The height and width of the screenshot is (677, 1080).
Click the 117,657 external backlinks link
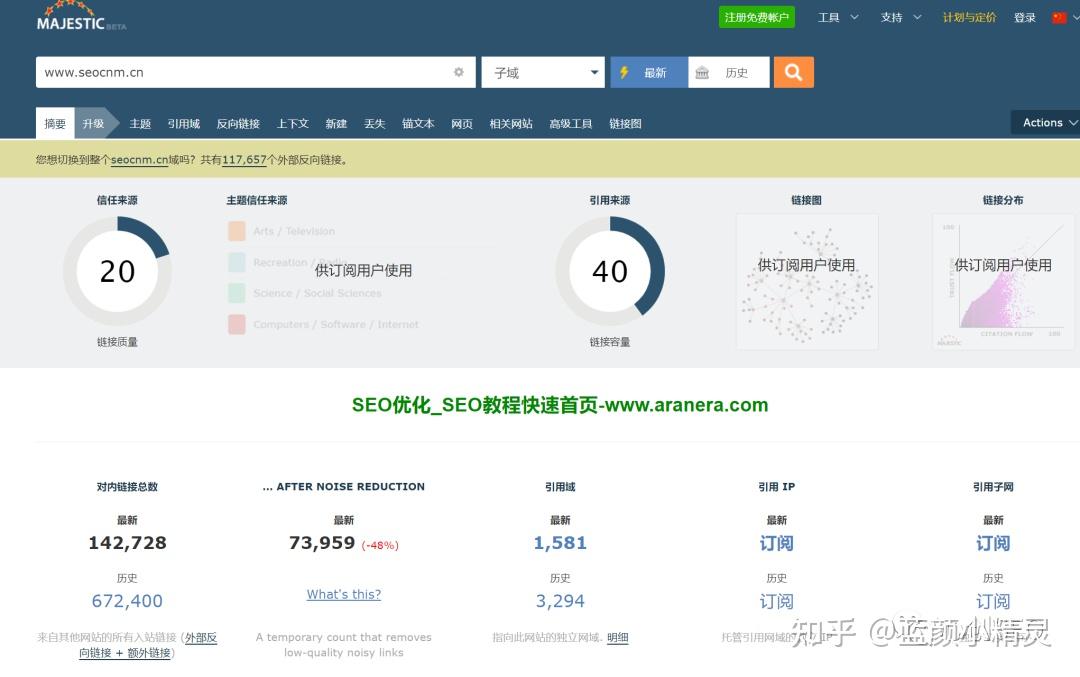(244, 160)
